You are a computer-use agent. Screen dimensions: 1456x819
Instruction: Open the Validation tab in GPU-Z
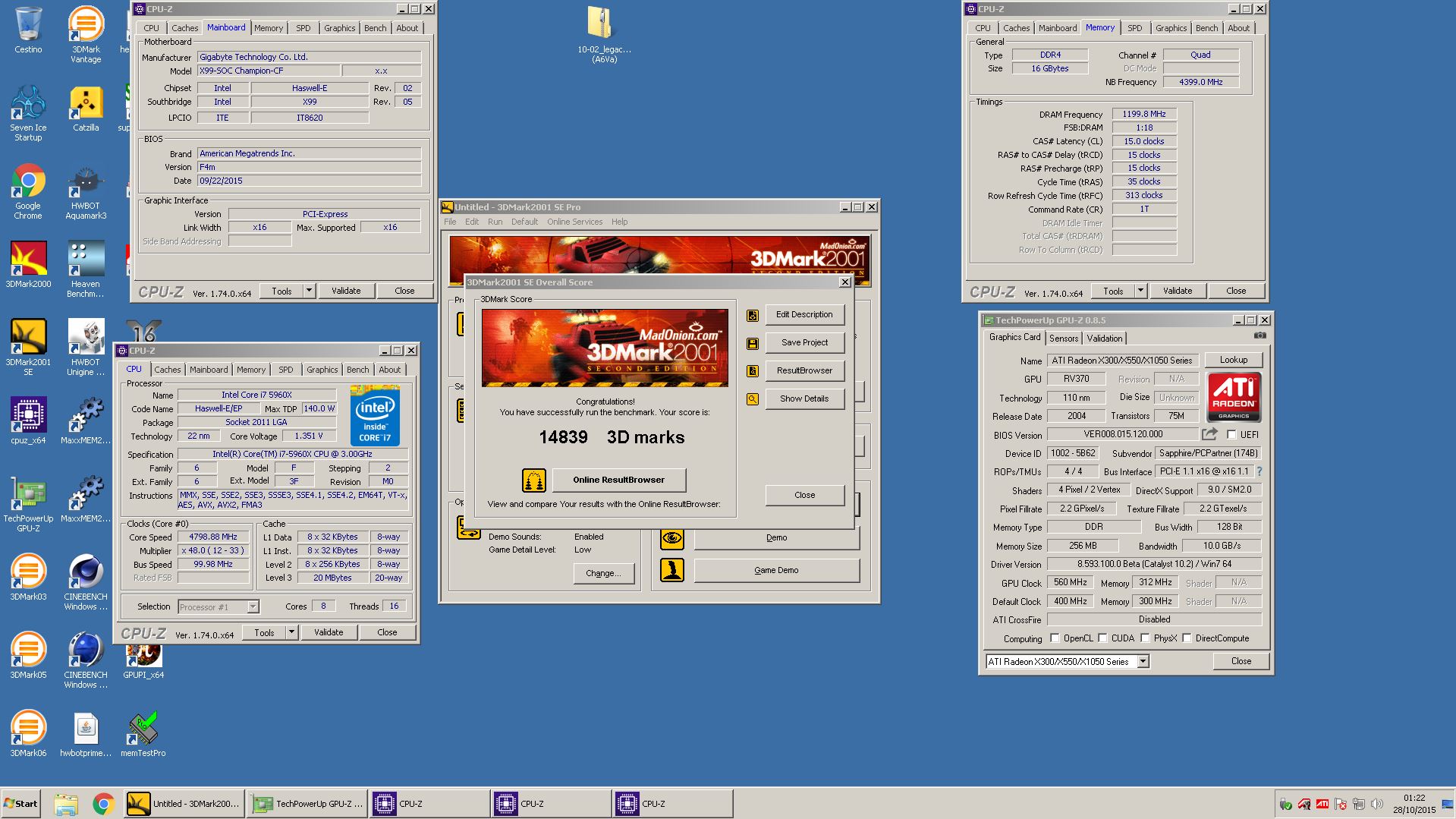(x=1104, y=339)
